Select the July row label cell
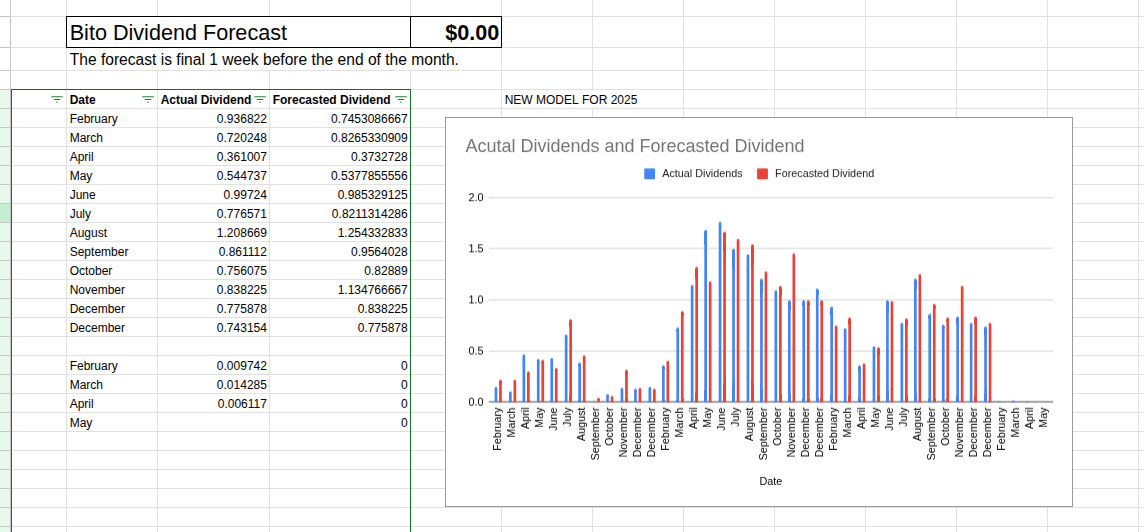Viewport: 1144px width, 532px height. pos(112,214)
